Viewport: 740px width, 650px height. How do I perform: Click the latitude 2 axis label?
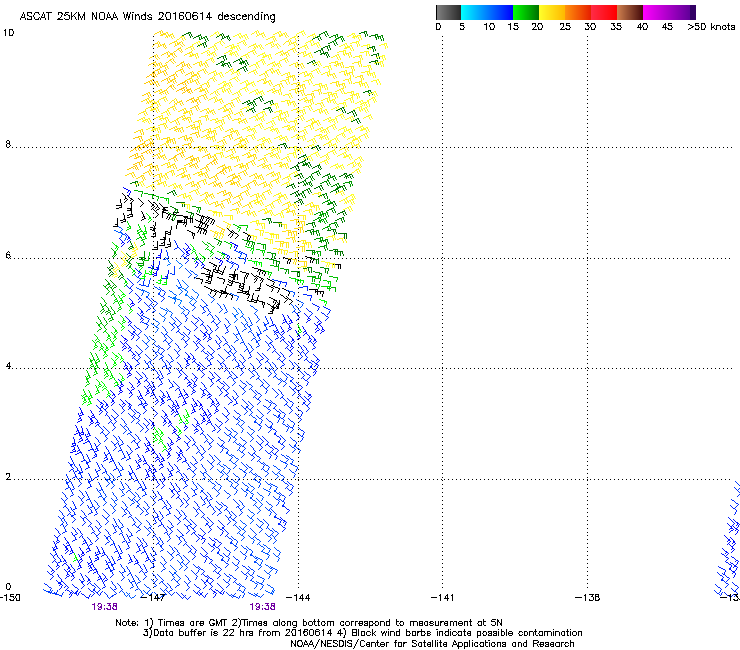8,477
